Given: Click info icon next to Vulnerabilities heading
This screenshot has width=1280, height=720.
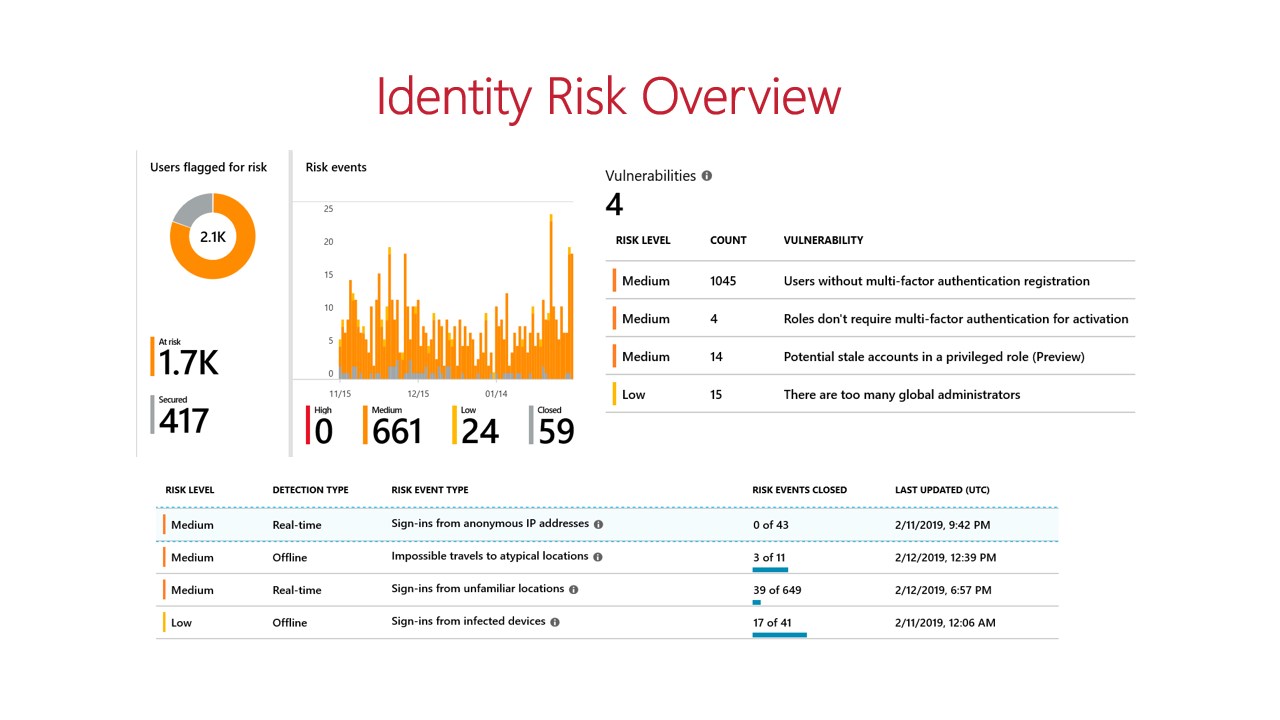Looking at the screenshot, I should click(x=707, y=176).
